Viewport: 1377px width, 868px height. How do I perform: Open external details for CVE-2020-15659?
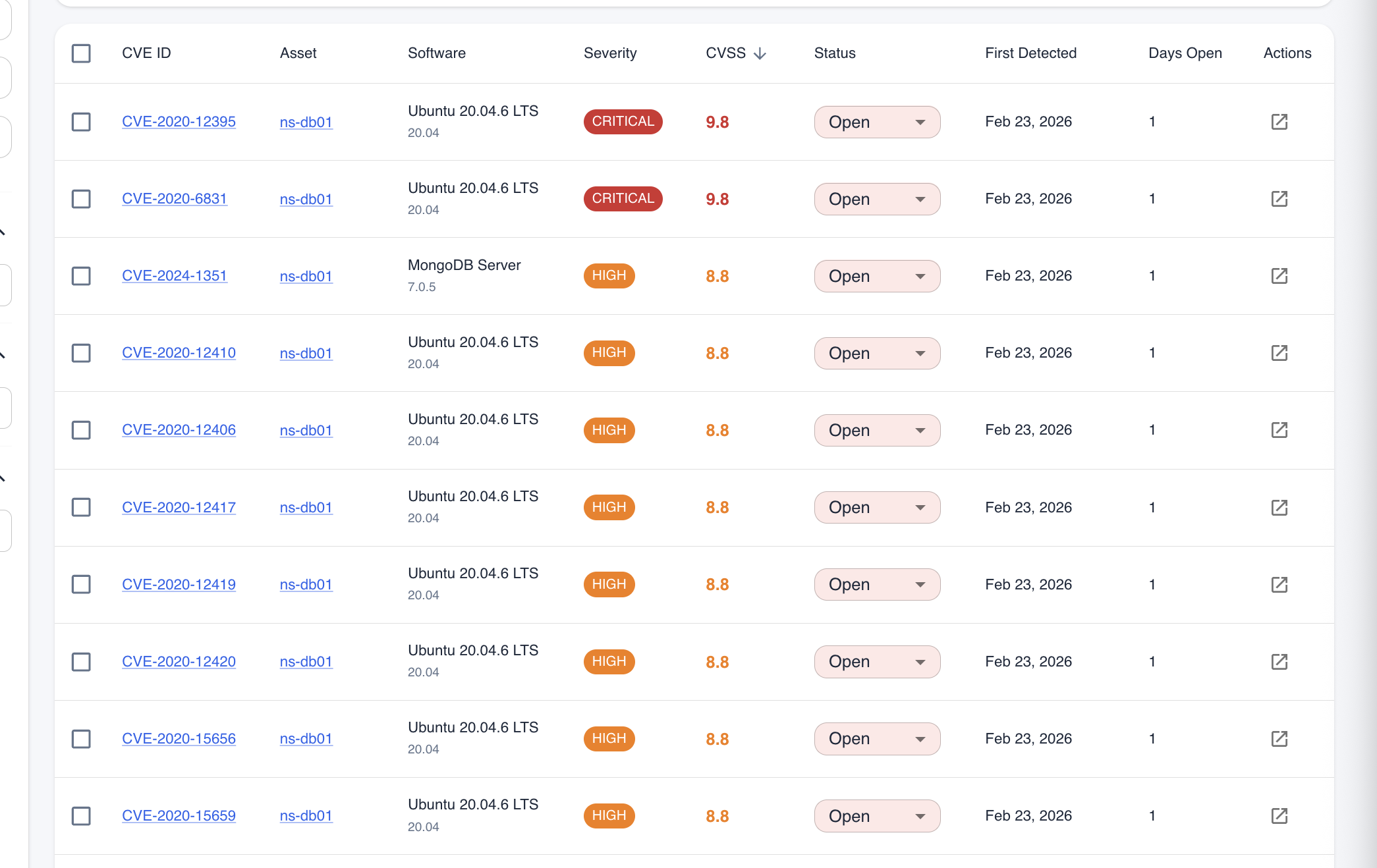click(x=1280, y=816)
